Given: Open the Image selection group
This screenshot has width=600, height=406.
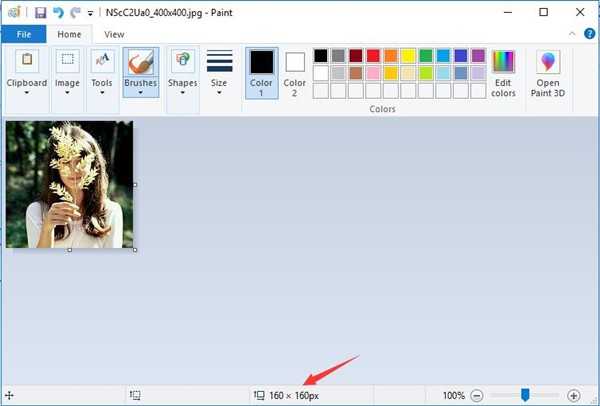Looking at the screenshot, I should (x=67, y=72).
